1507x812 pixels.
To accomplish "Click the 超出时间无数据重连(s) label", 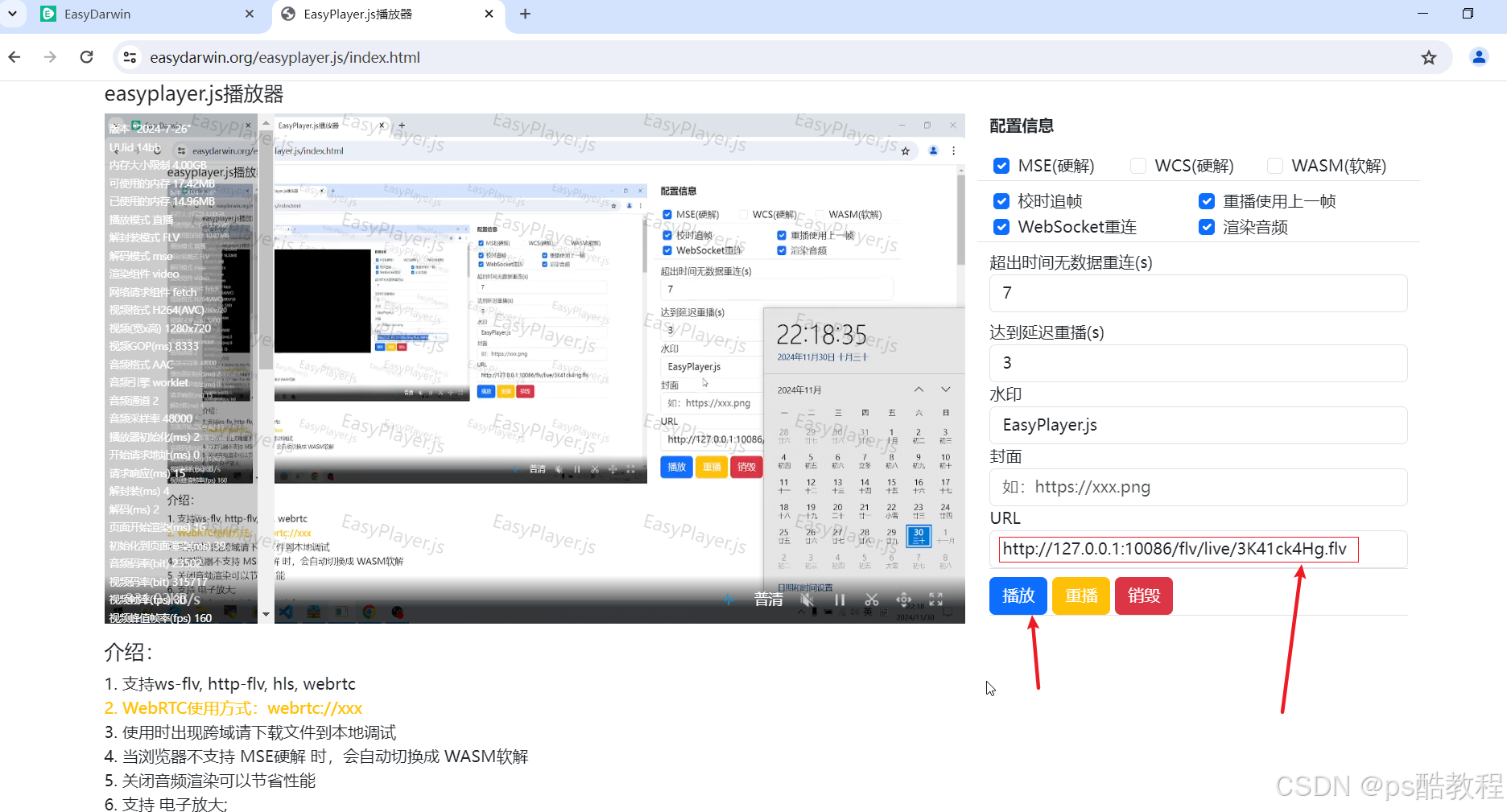I will click(1071, 262).
